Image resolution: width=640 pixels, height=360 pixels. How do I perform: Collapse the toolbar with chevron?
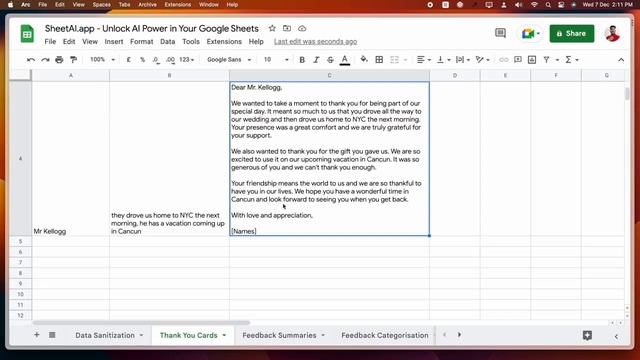[x=621, y=60]
